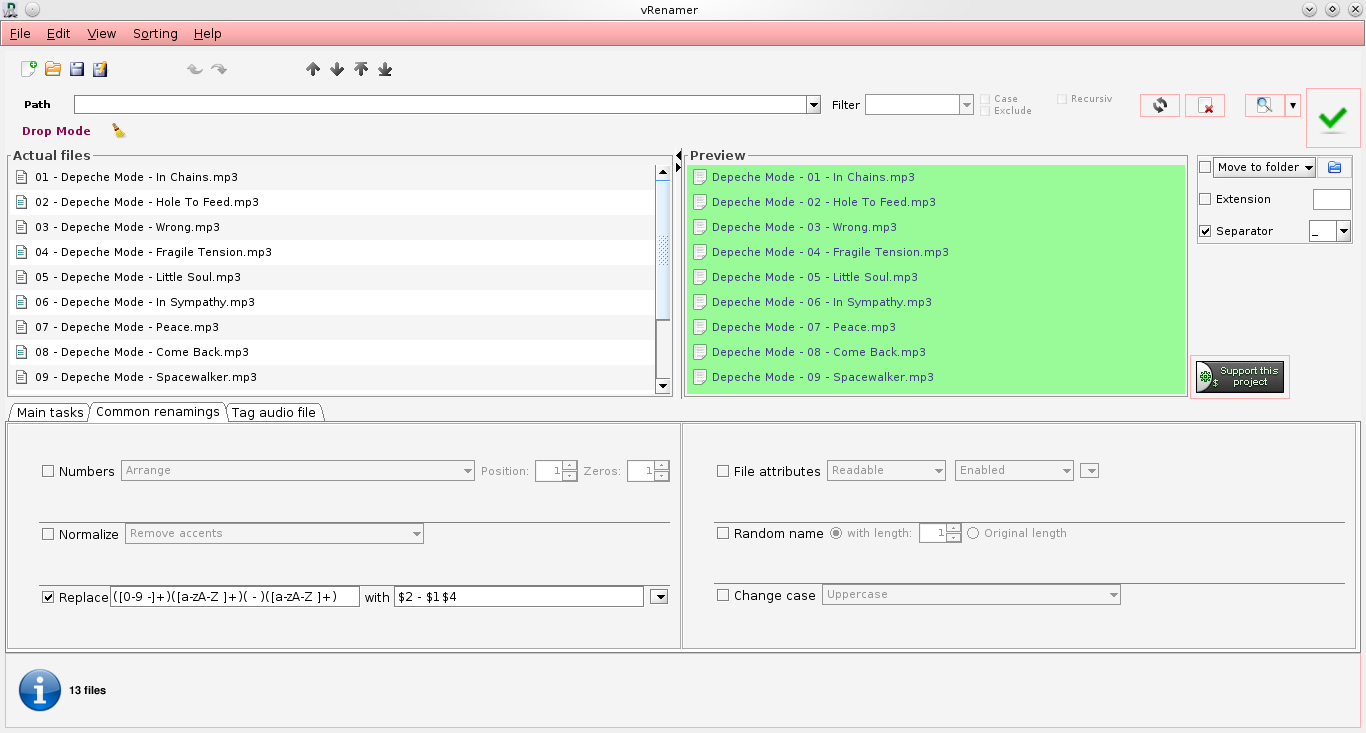1366x733 pixels.
Task: Click the refresh file list icon
Action: click(x=1159, y=105)
